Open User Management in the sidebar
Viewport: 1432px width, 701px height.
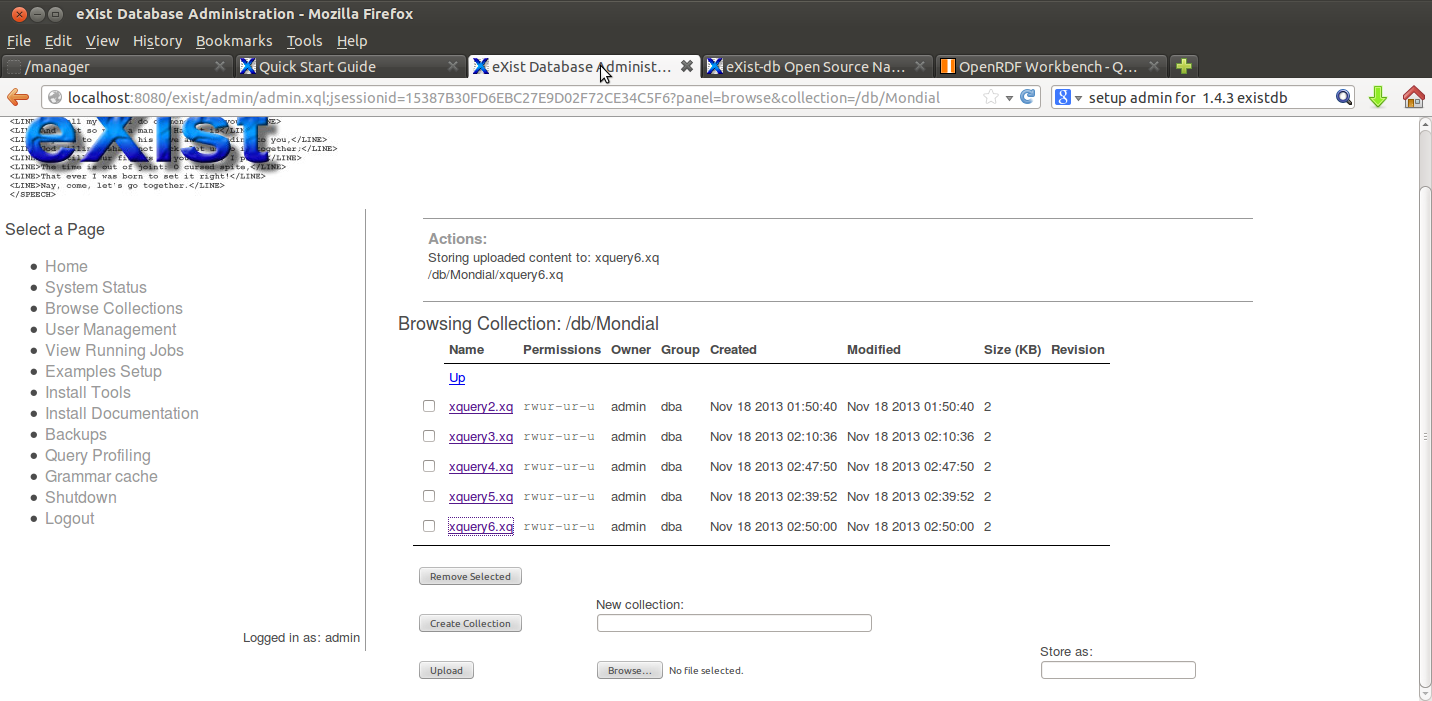(x=110, y=329)
